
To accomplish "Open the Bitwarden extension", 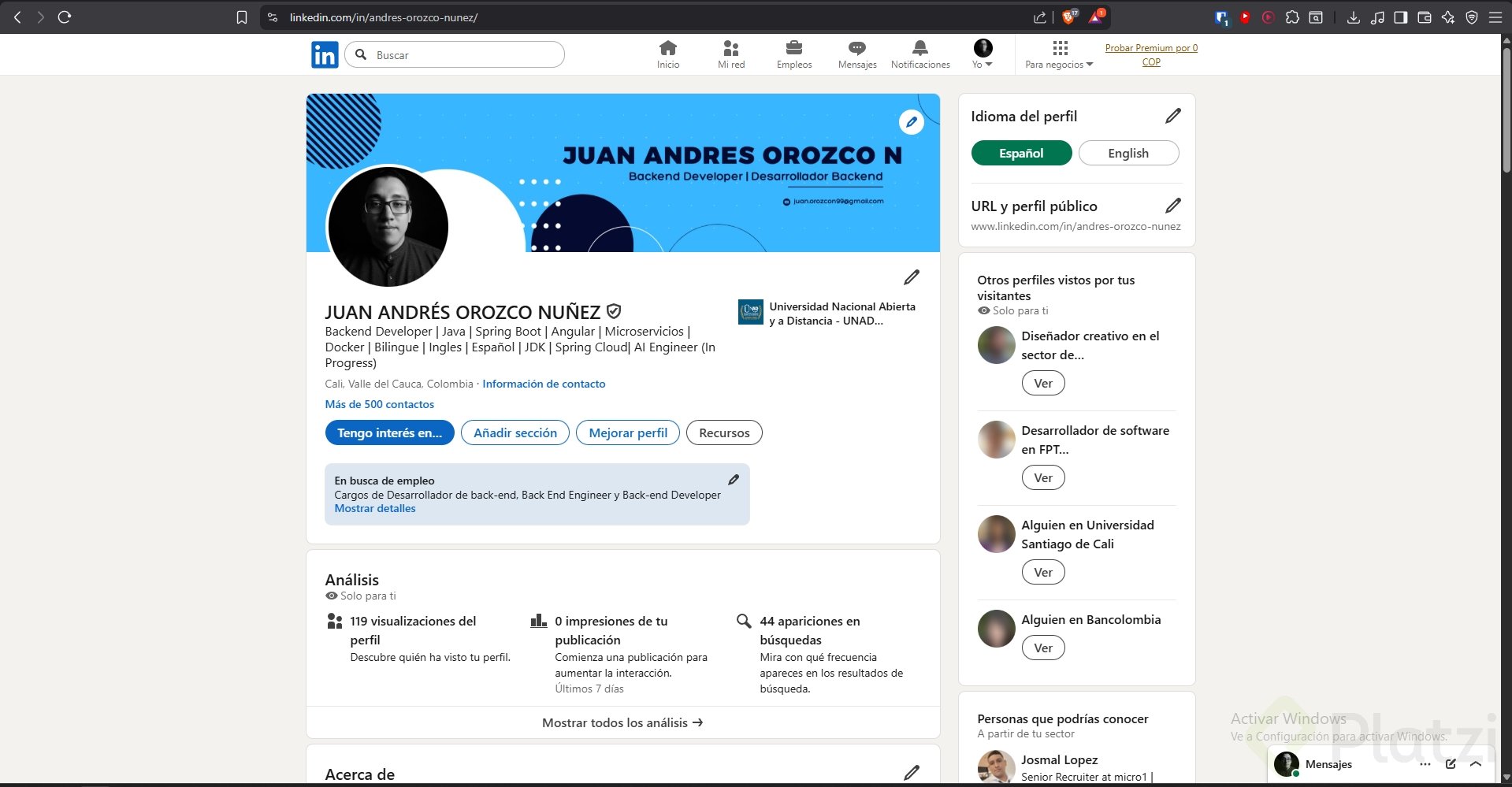I will pyautogui.click(x=1222, y=17).
